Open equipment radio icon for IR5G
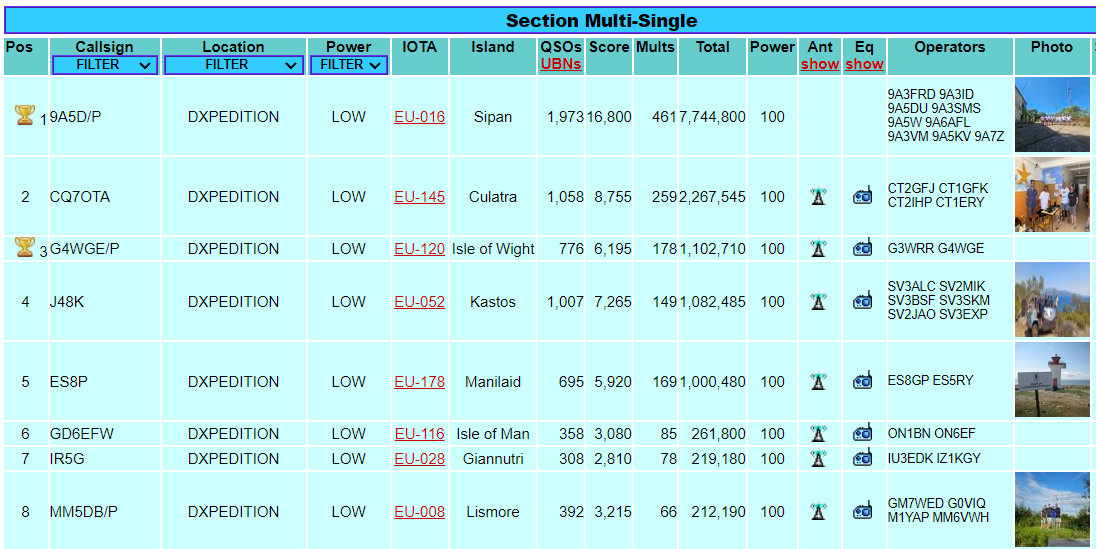1096x549 pixels. (x=863, y=459)
